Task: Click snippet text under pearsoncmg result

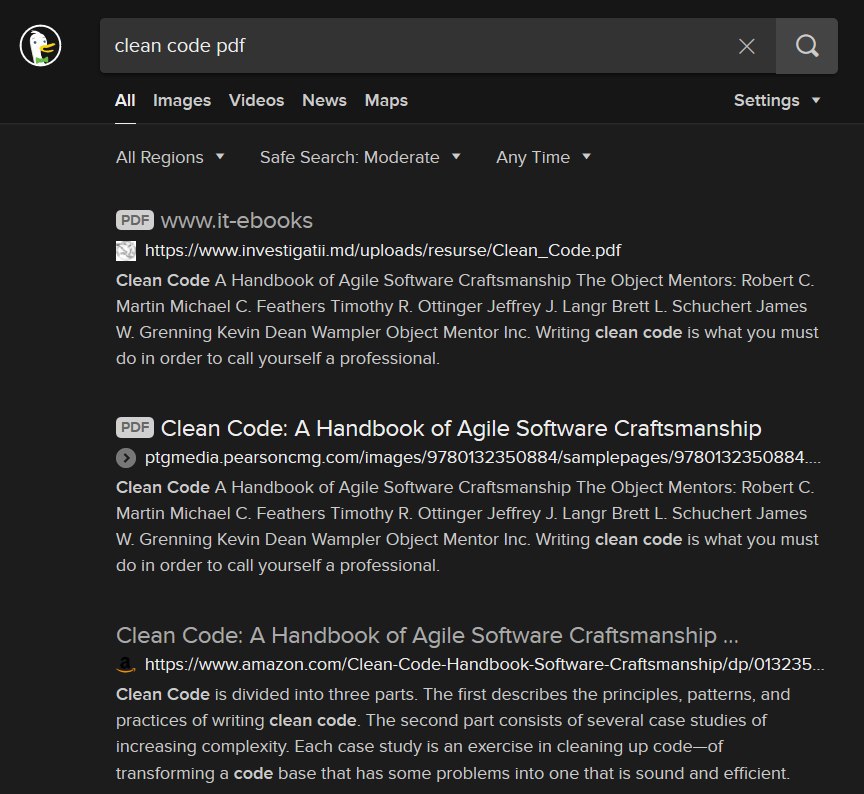Action: click(467, 526)
